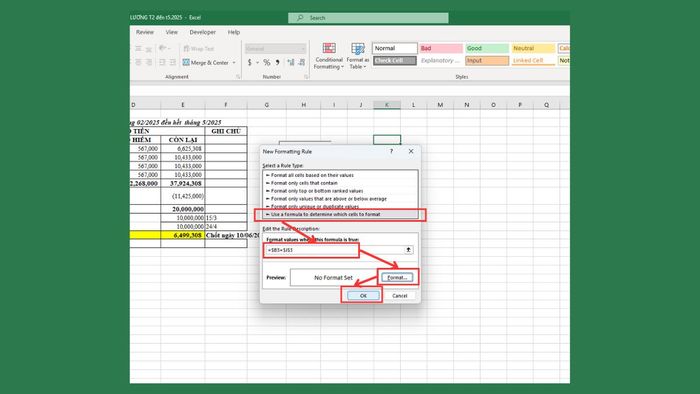Click the cell showing 20,000,000
The image size is (700, 394).
pyautogui.click(x=183, y=209)
